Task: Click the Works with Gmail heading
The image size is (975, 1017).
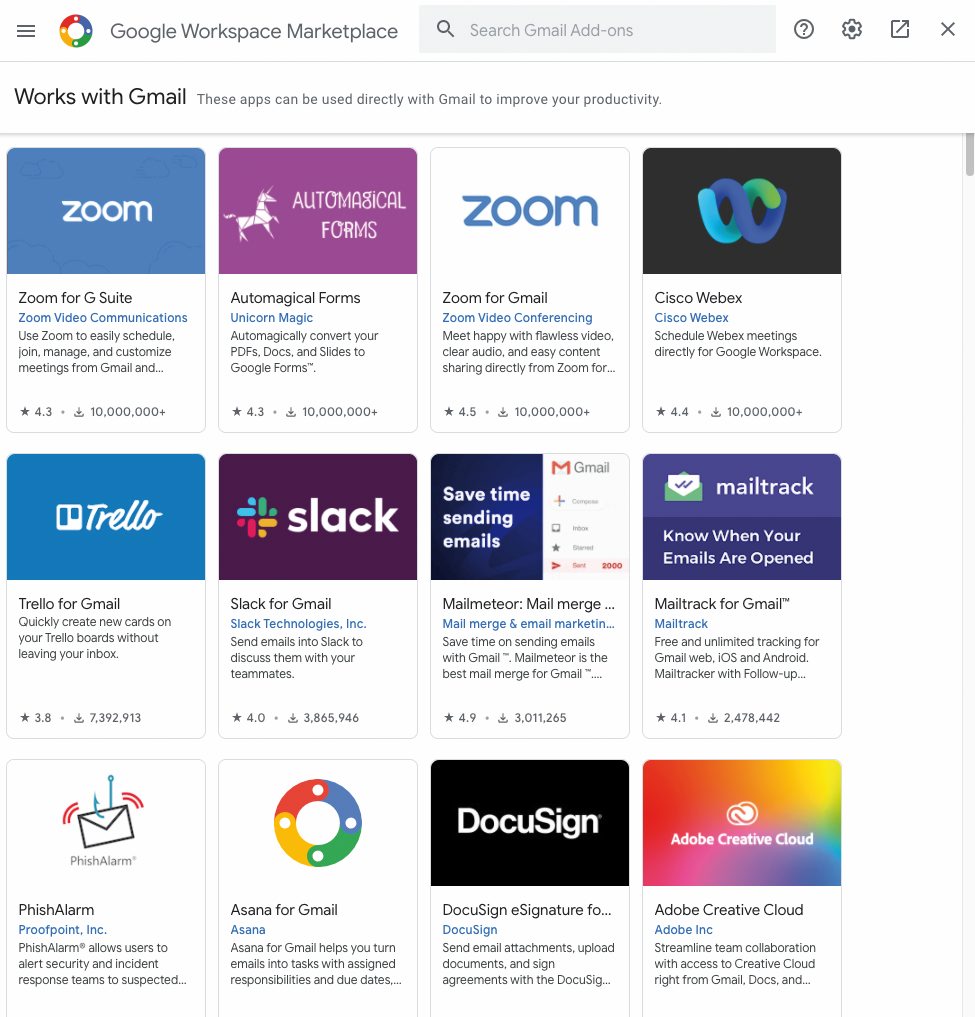Action: (x=100, y=97)
